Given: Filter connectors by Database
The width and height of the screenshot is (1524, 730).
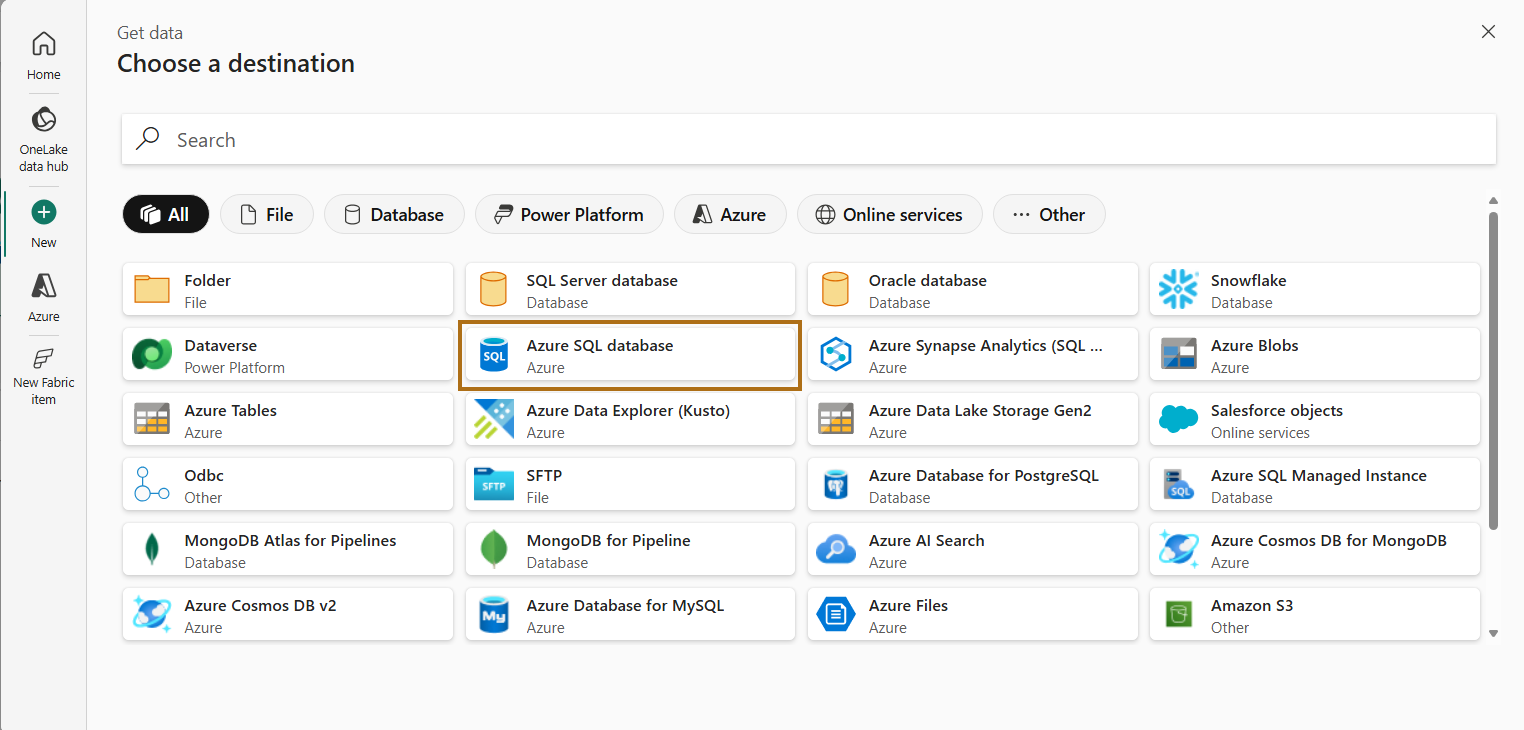Looking at the screenshot, I should (394, 214).
